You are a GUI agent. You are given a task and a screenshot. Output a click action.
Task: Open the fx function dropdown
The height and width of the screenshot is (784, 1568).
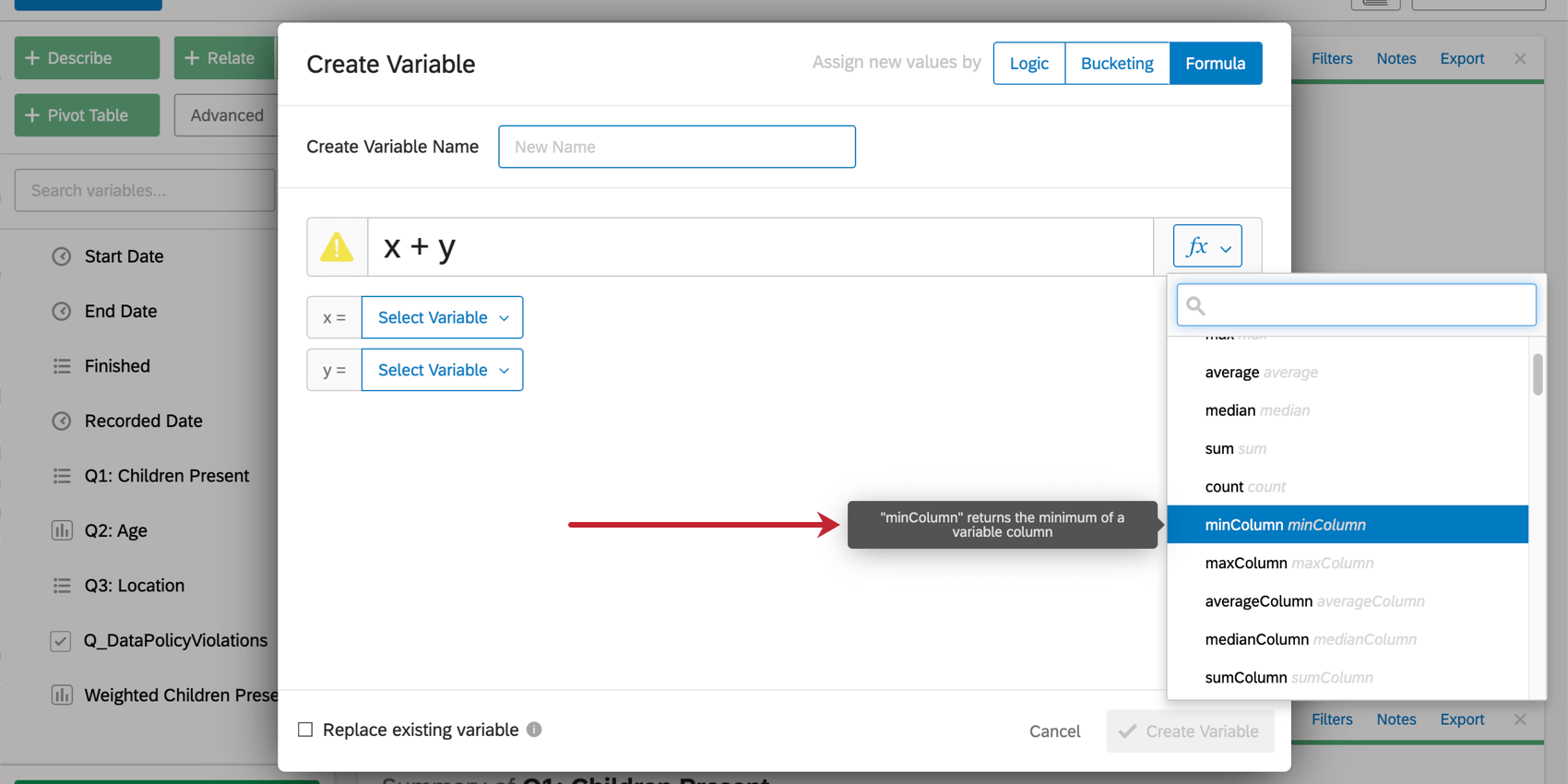click(x=1207, y=246)
